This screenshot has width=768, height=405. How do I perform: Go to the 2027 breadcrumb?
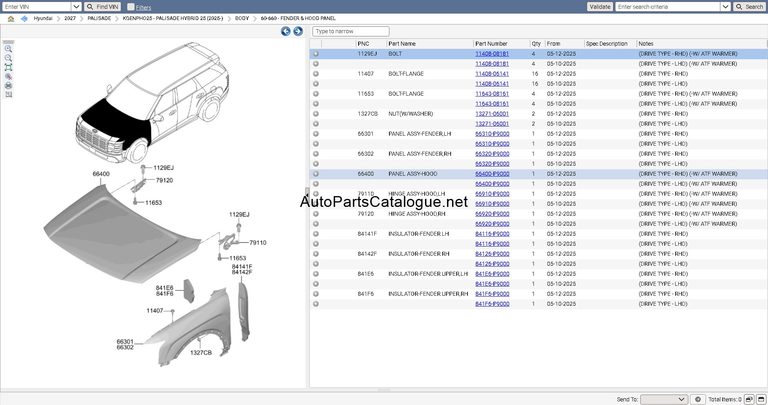coord(70,18)
